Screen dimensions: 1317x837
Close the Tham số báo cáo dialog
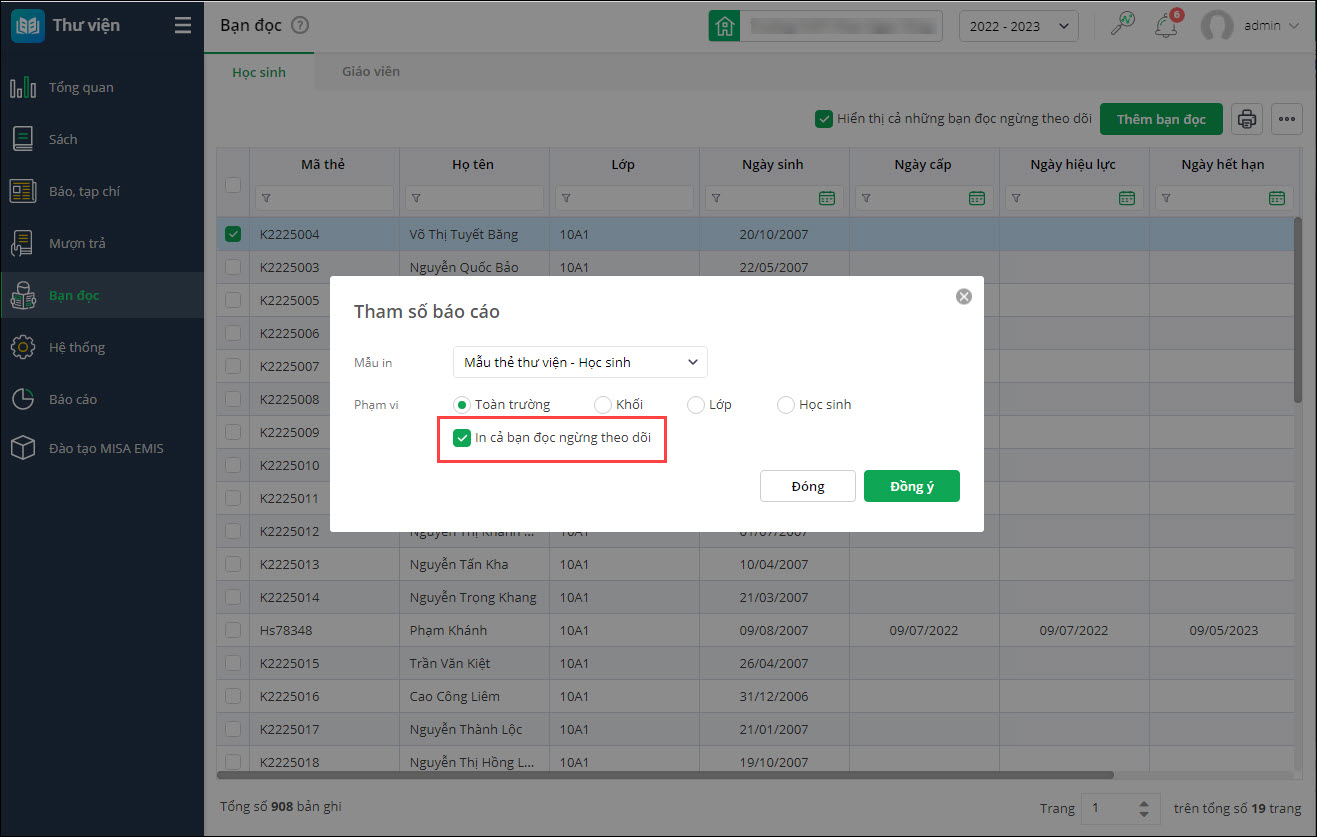[964, 296]
